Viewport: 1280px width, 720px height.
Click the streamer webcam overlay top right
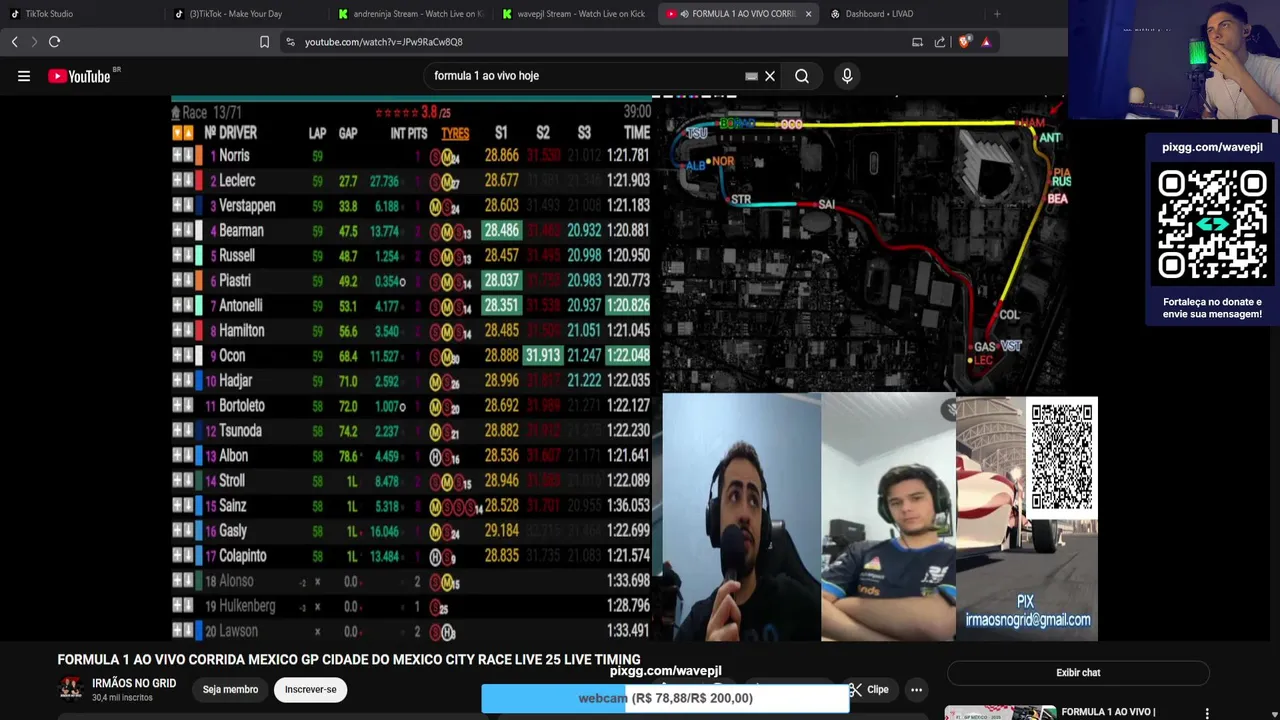(x=1175, y=58)
